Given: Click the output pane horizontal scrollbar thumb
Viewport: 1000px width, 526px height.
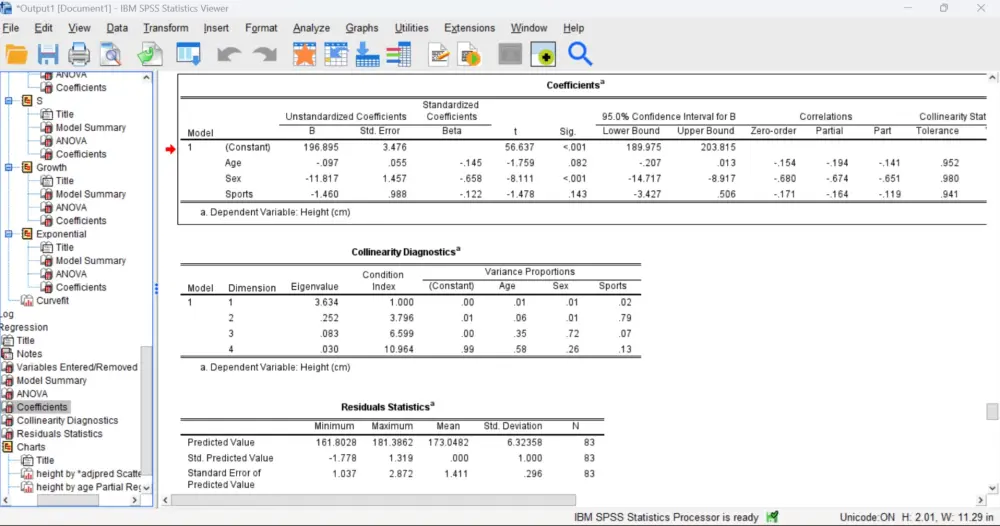Looking at the screenshot, I should click(x=374, y=500).
